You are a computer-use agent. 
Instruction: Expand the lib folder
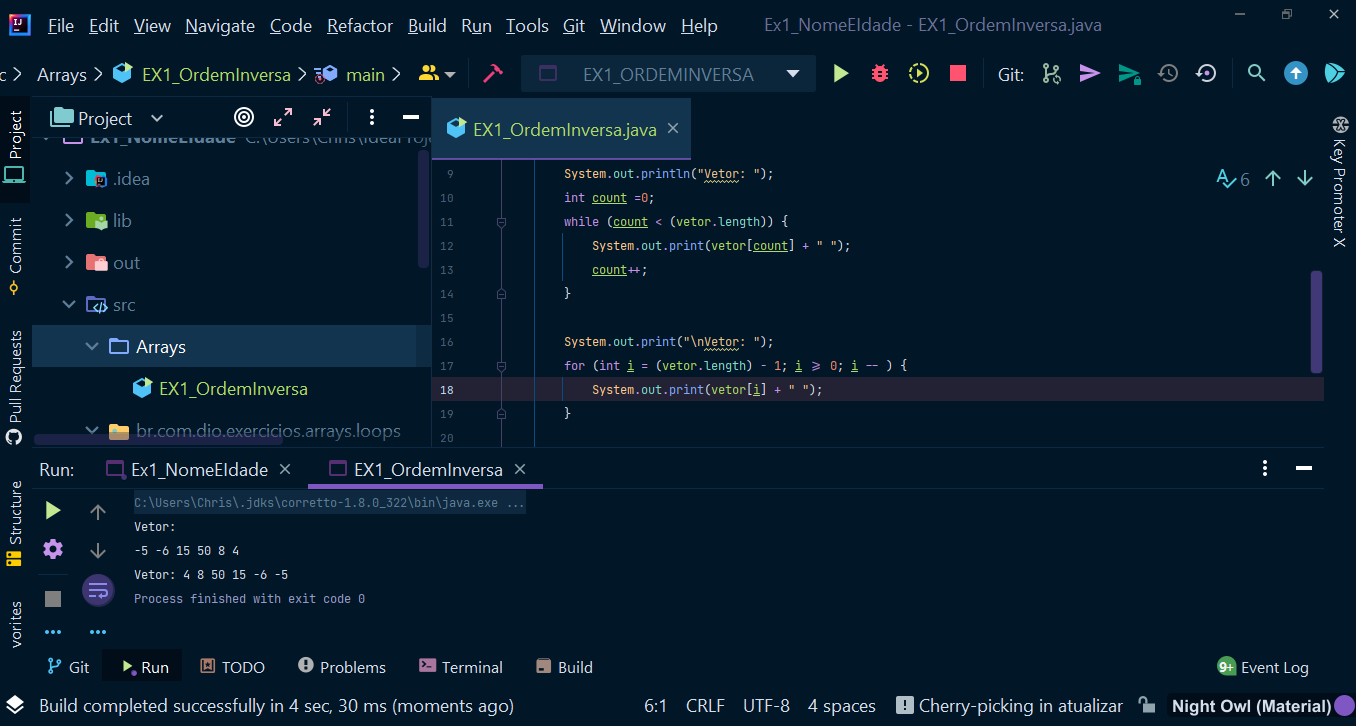point(69,220)
